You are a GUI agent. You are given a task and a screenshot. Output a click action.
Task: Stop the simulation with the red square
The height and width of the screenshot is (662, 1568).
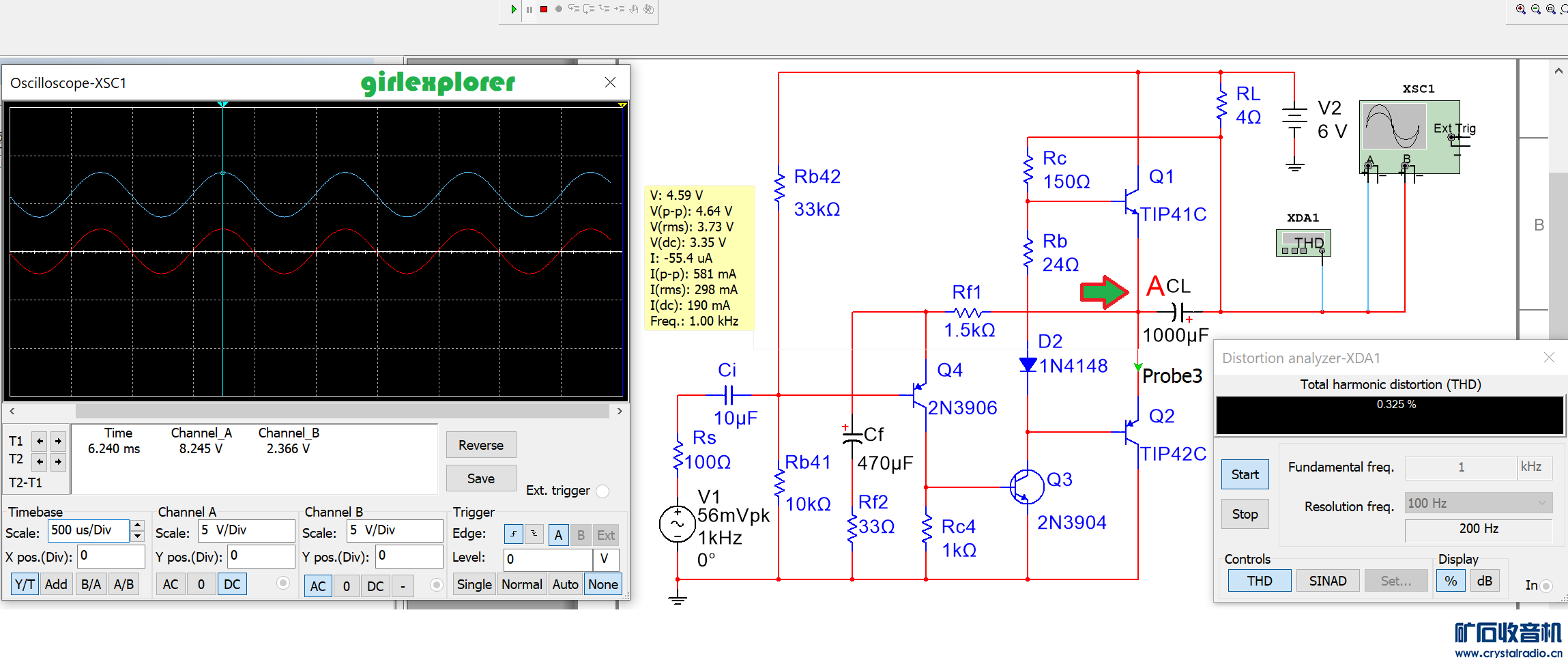click(544, 10)
